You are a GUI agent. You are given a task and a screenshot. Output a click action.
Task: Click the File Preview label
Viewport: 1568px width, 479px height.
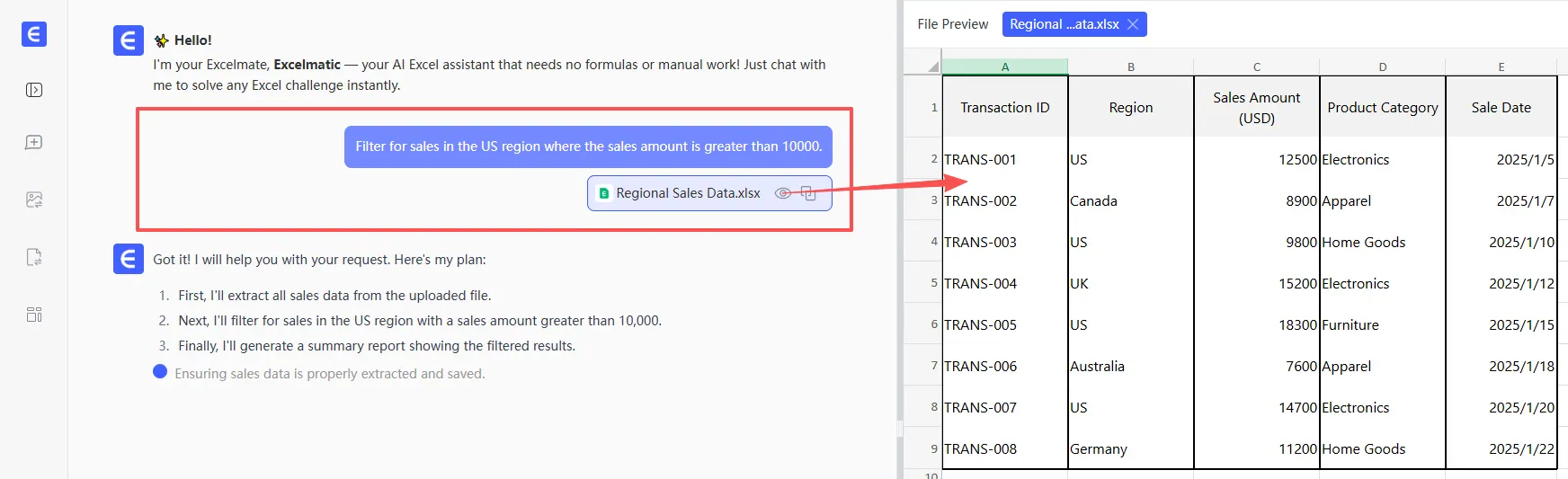point(952,24)
